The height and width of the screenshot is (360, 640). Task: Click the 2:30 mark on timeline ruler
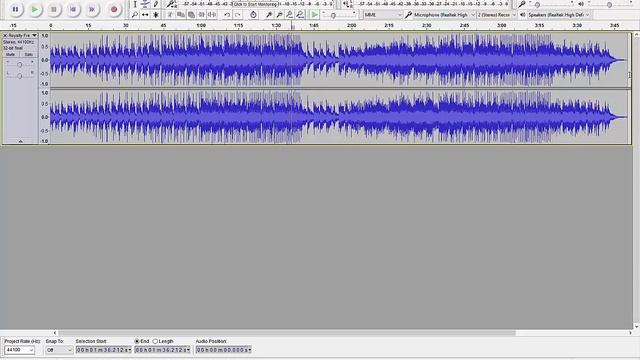click(x=427, y=25)
